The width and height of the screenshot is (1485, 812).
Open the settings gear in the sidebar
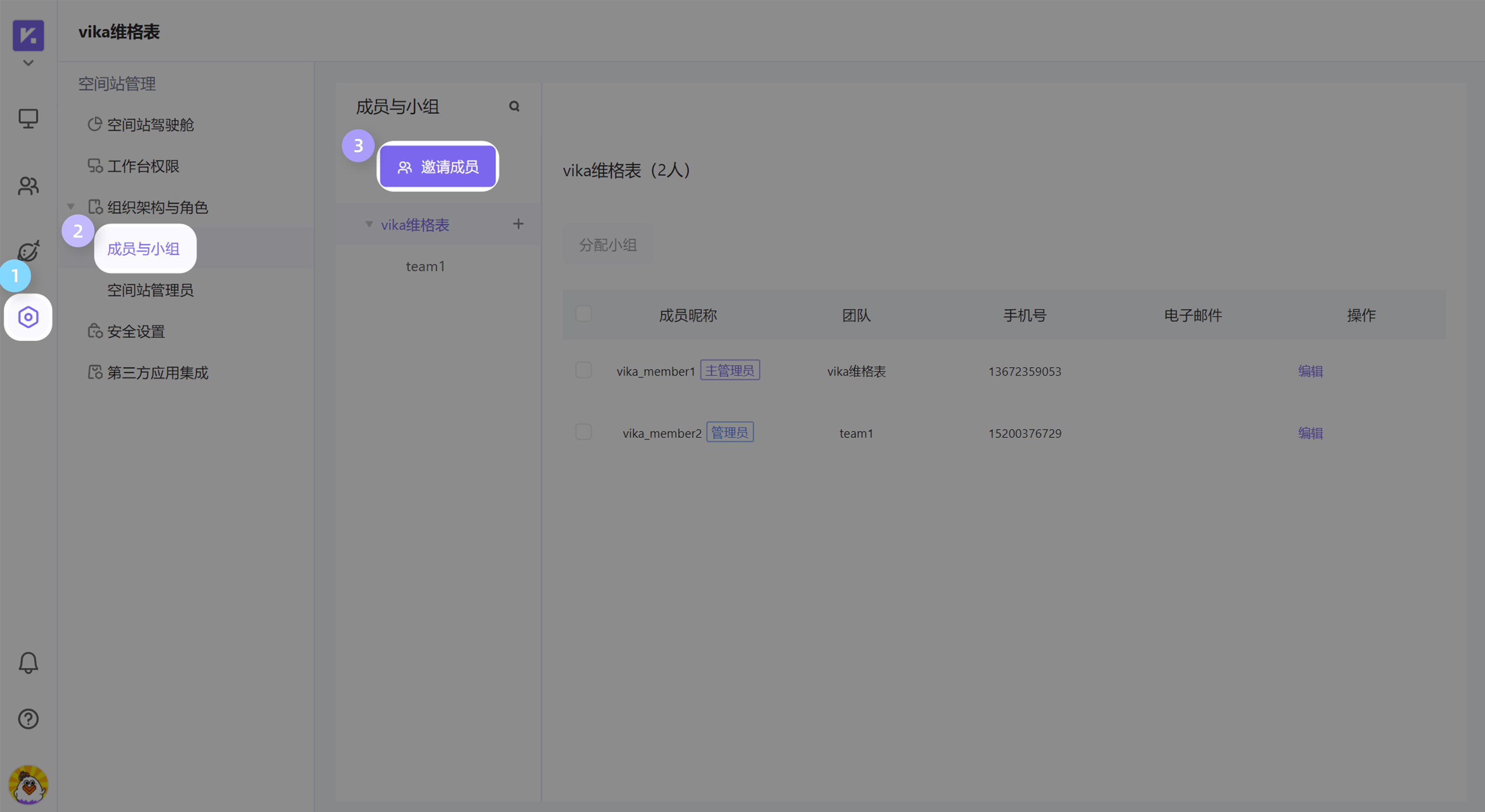coord(28,317)
